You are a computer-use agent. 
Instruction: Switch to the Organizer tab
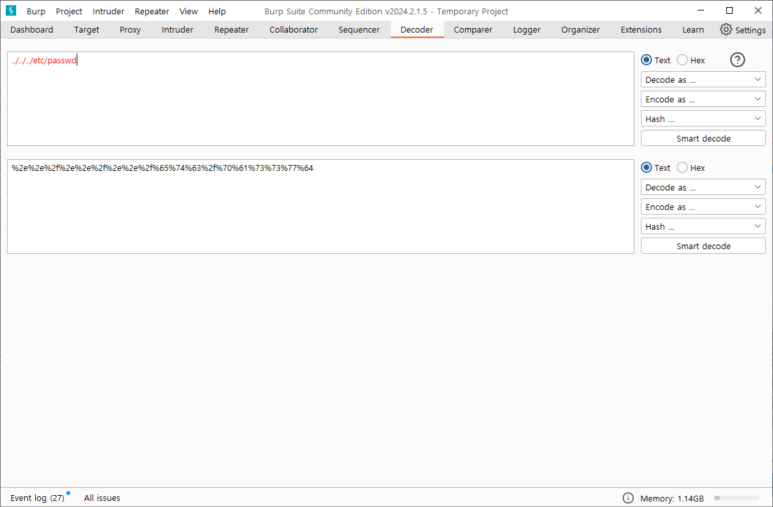(x=580, y=30)
